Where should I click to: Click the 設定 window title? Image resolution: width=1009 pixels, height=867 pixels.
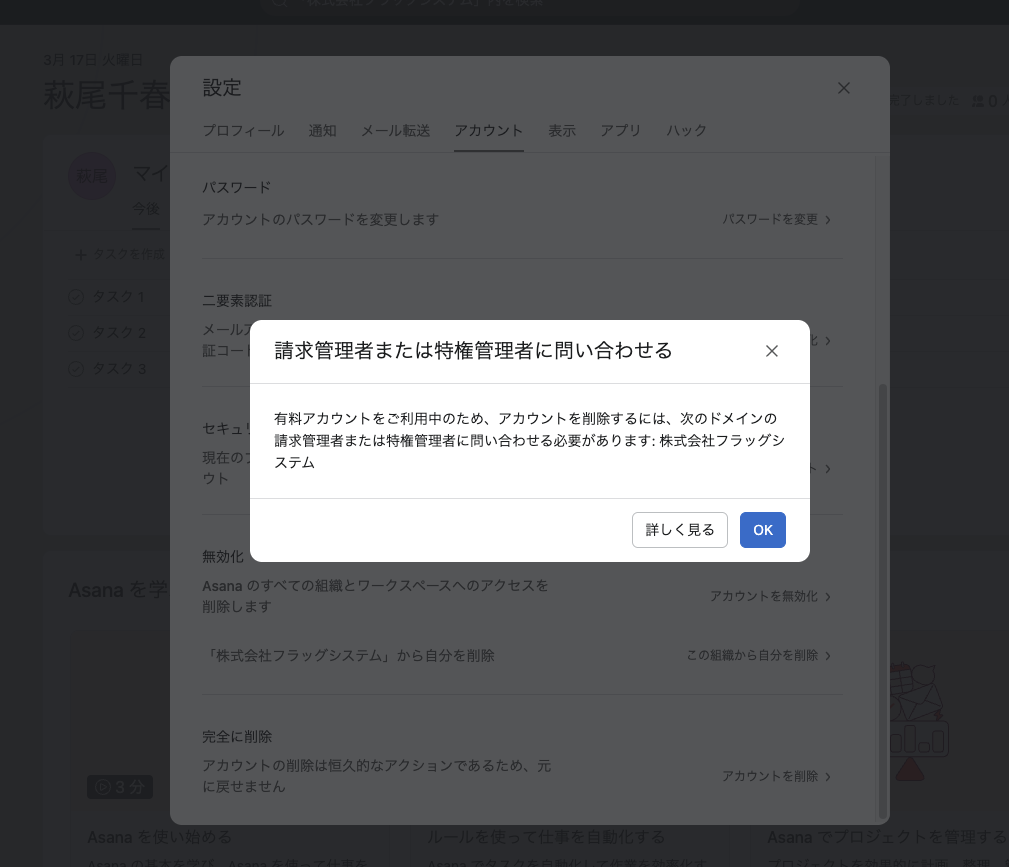pyautogui.click(x=222, y=88)
